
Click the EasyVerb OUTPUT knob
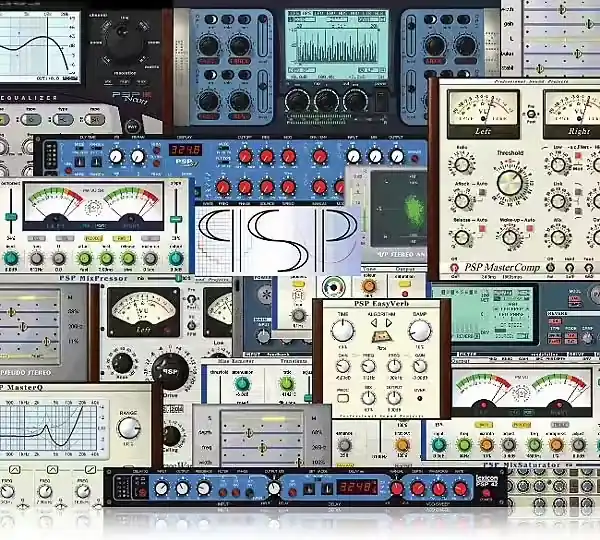394,398
